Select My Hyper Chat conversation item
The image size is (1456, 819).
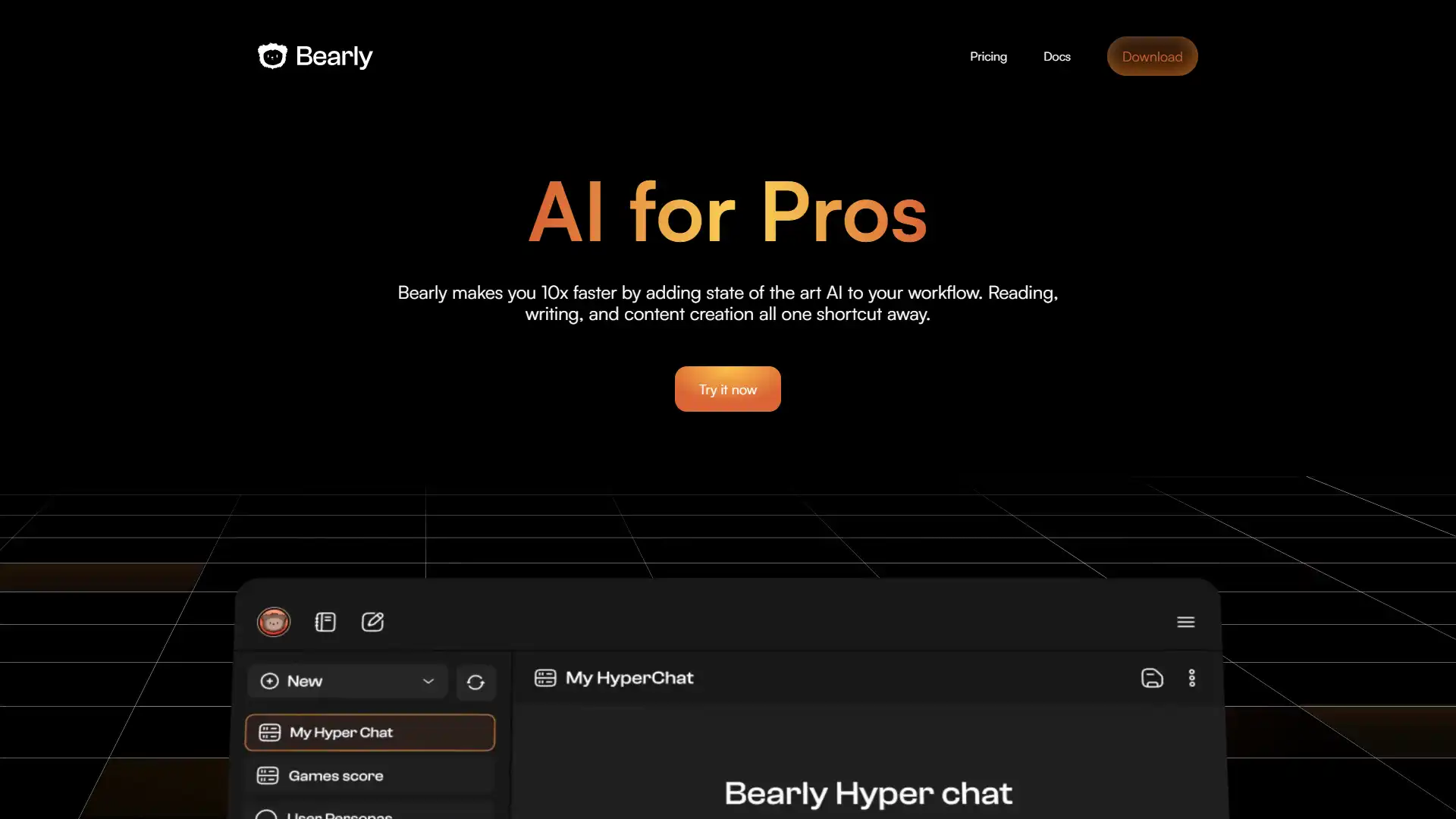370,731
